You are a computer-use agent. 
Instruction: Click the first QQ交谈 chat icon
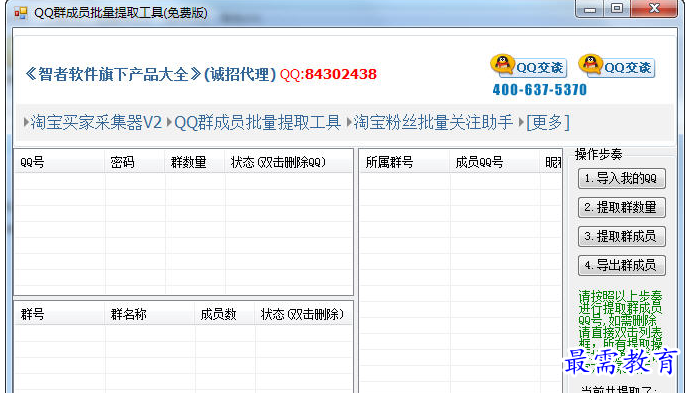[x=528, y=67]
